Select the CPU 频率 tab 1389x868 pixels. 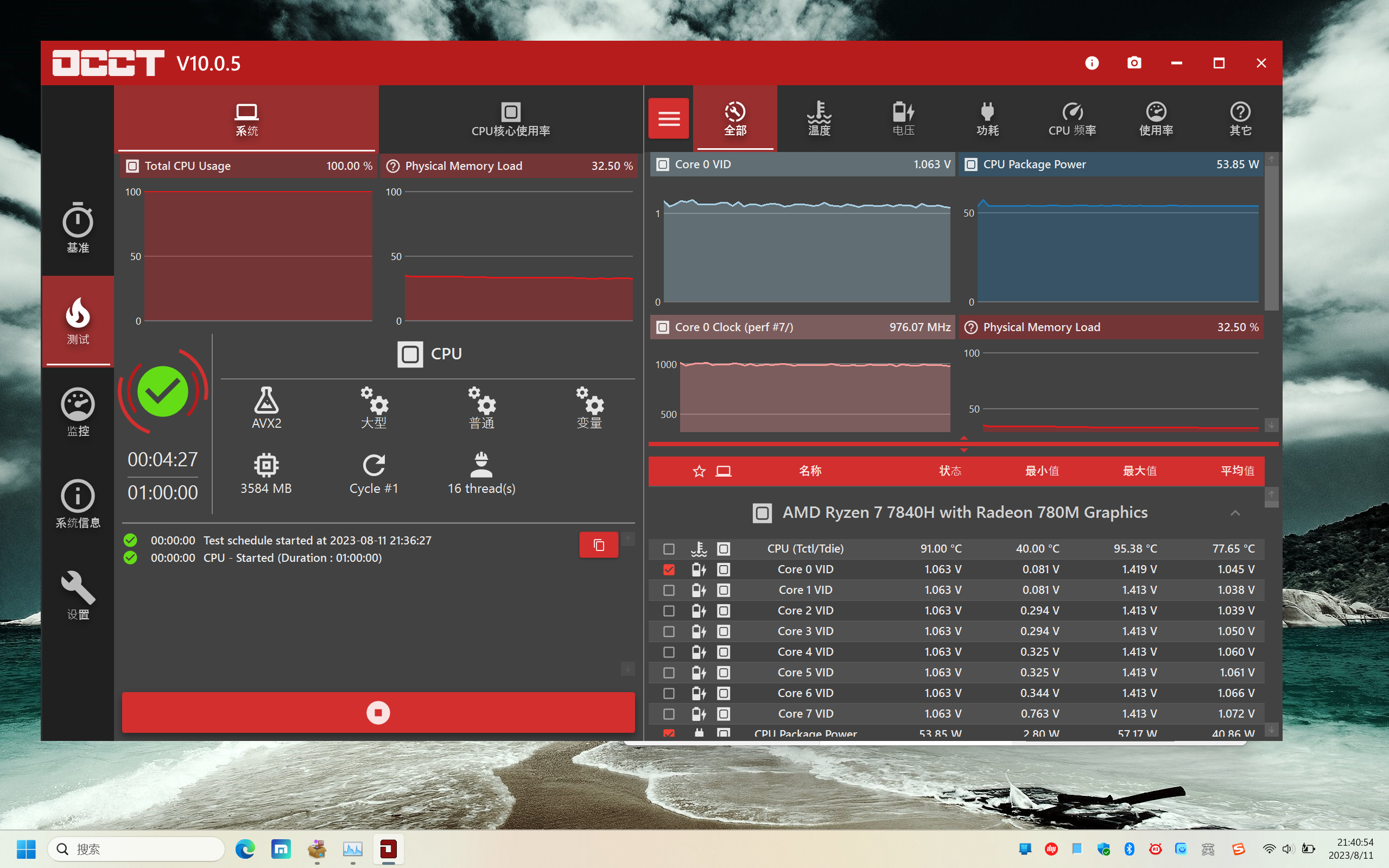(1072, 118)
